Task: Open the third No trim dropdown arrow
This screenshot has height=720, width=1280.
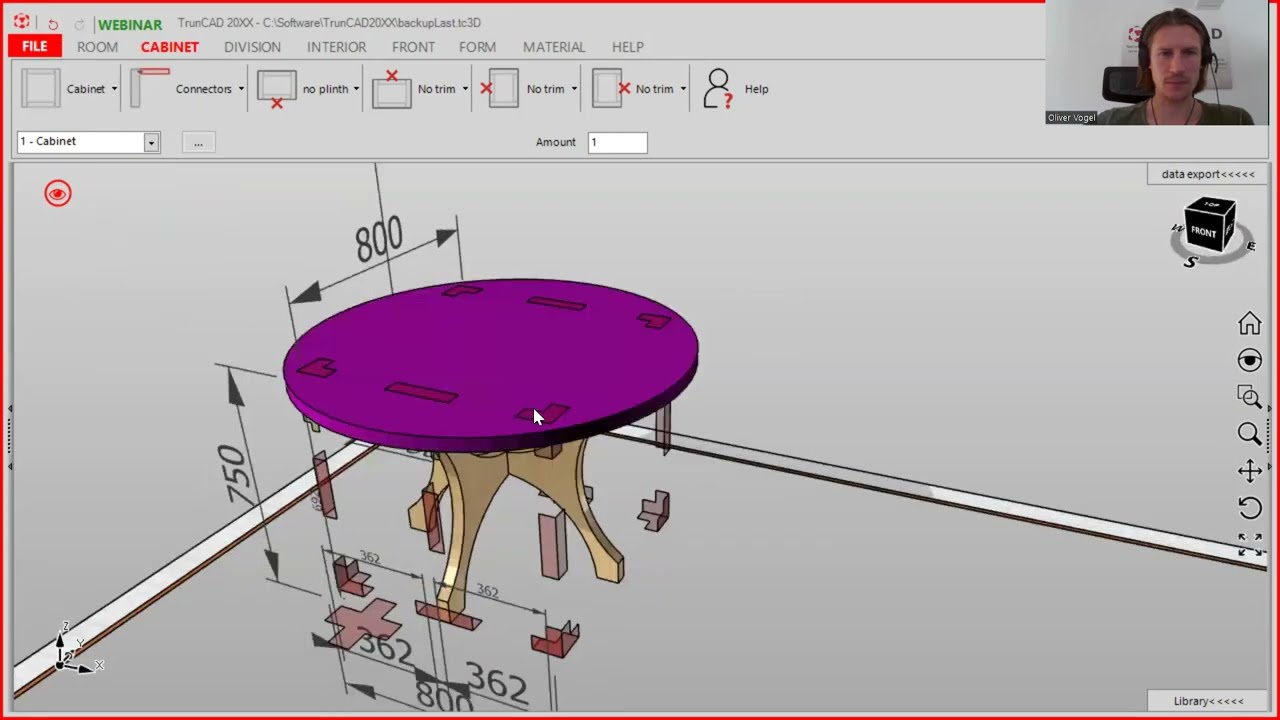Action: click(683, 89)
